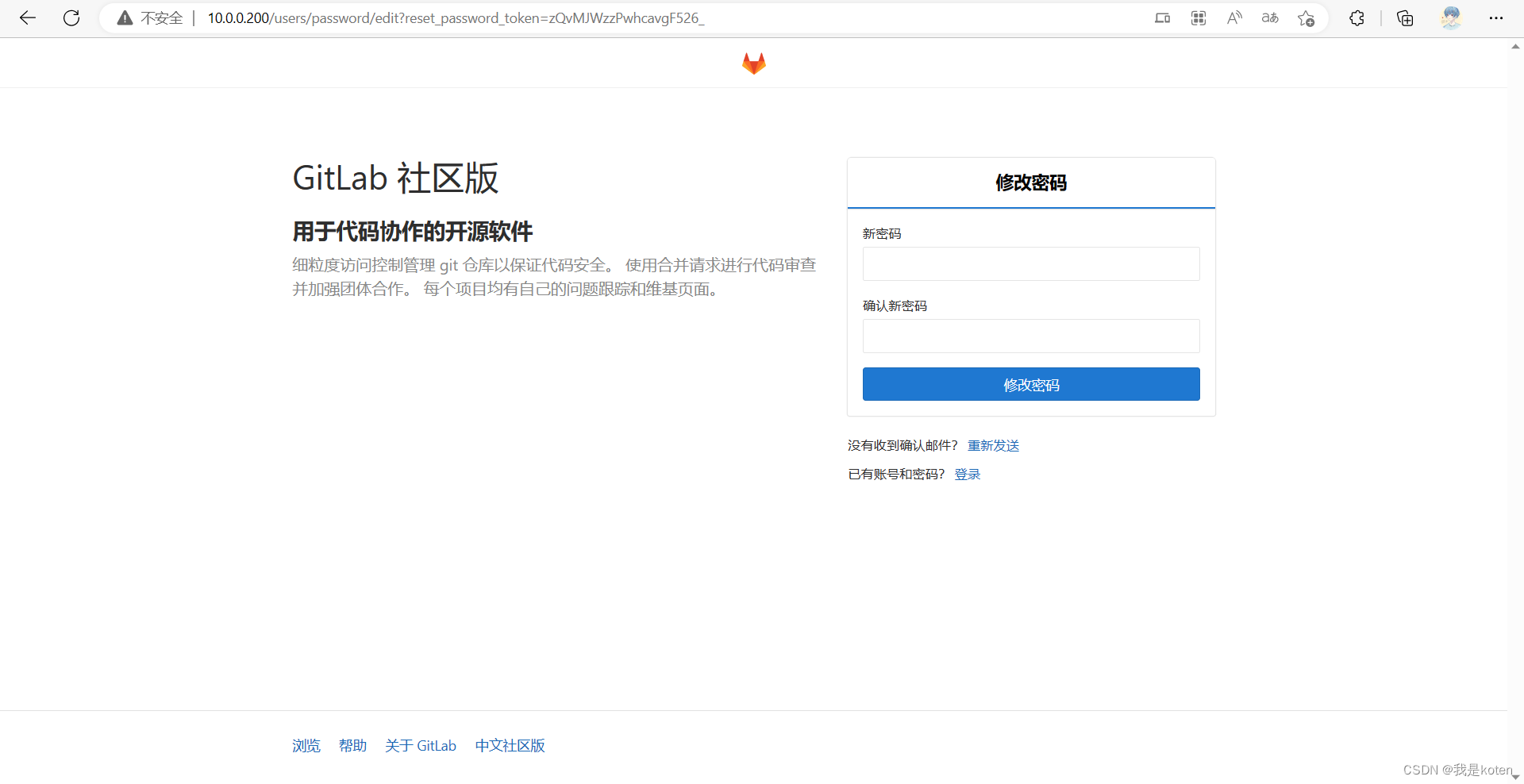
Task: Click the translate page icon
Action: point(1270,18)
